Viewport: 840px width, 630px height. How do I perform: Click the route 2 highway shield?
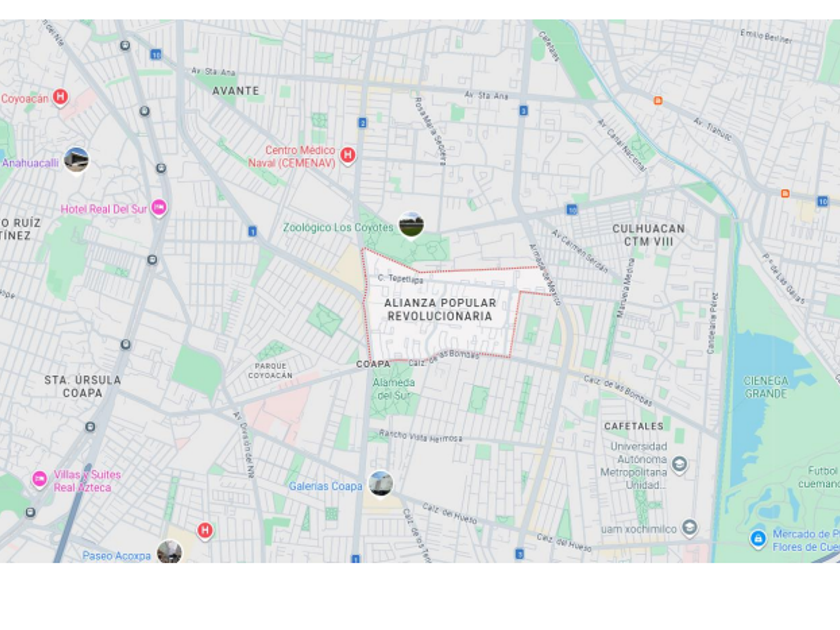coord(363,123)
